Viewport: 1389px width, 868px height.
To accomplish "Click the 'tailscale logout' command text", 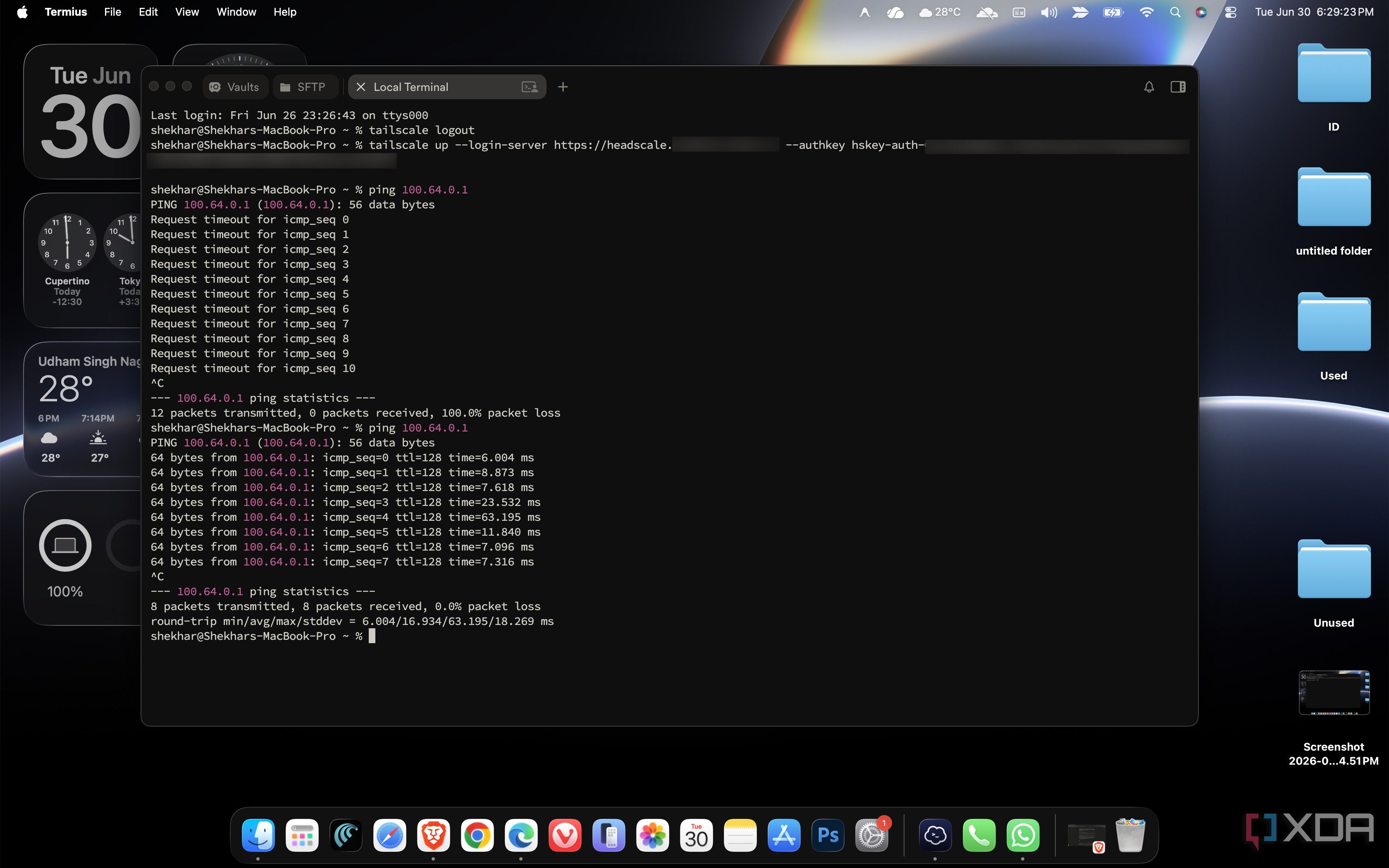I will [422, 130].
